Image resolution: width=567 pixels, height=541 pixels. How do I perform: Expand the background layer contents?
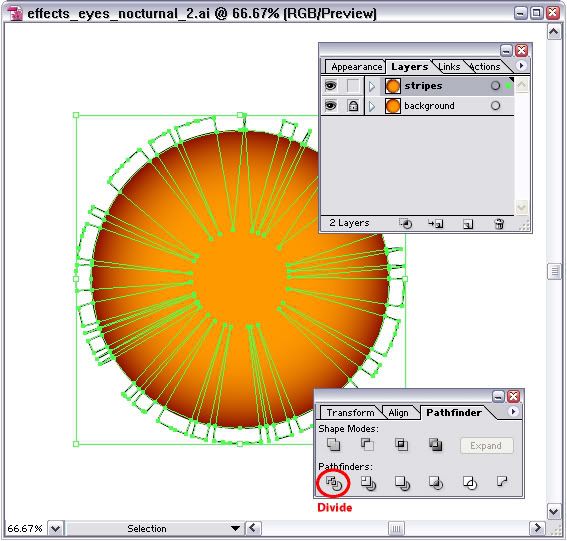coord(372,106)
